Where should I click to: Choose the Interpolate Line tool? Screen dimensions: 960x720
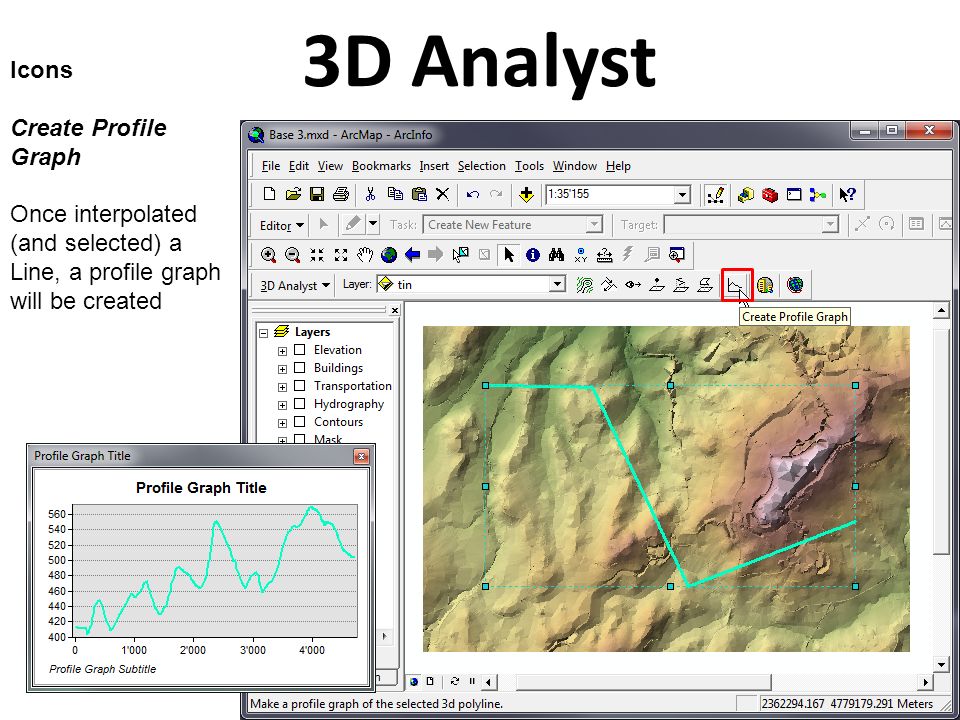[681, 285]
